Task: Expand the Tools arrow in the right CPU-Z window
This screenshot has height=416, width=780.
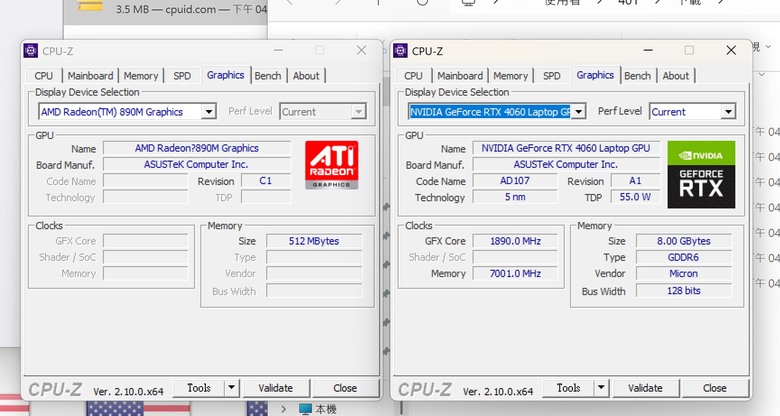Action: click(601, 388)
